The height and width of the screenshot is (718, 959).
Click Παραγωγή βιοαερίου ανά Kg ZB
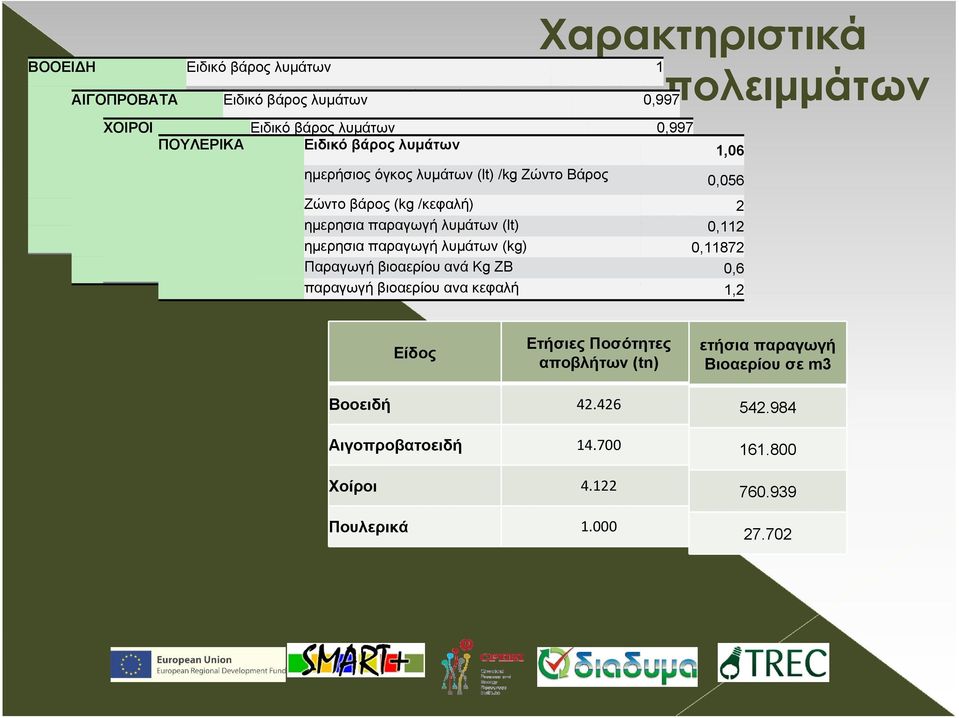tap(409, 267)
